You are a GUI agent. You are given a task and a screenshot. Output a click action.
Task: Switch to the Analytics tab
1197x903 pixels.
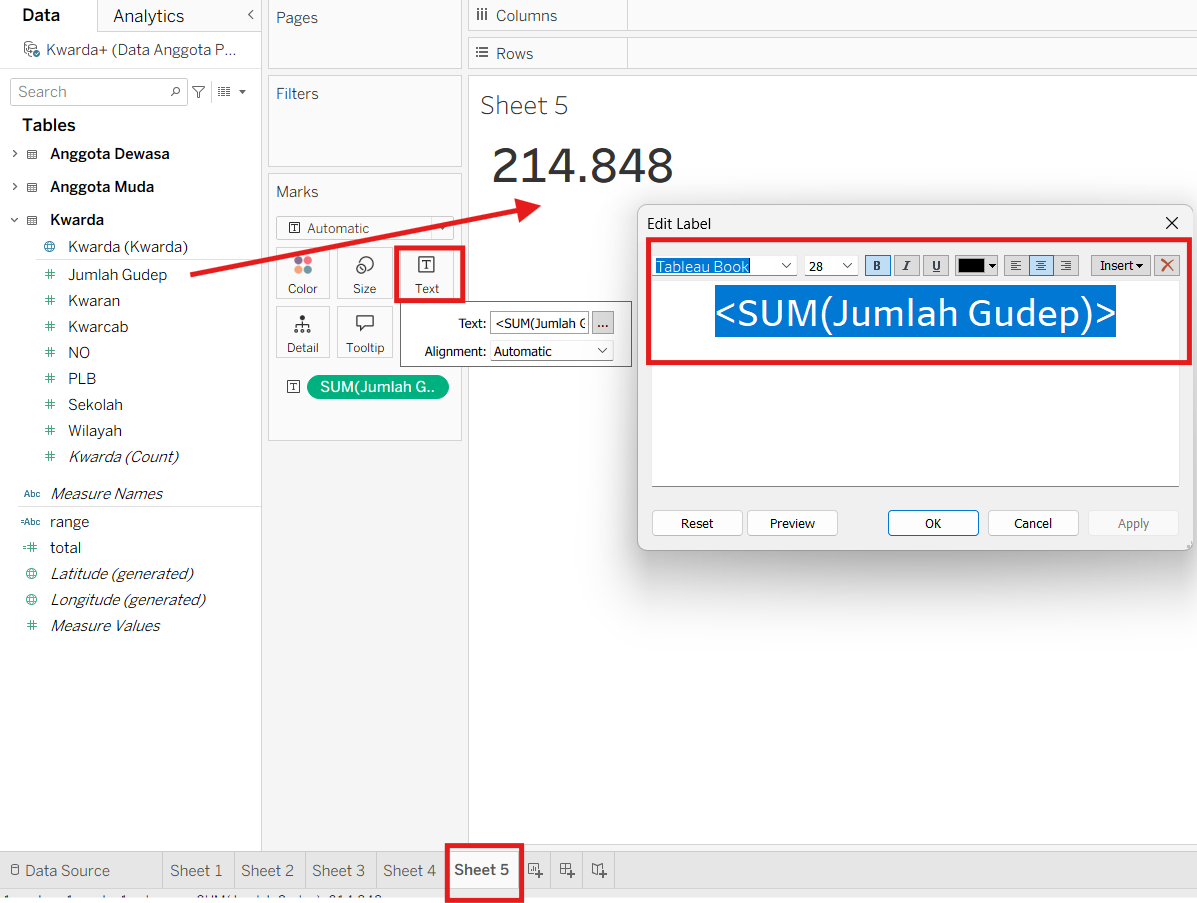pos(148,16)
